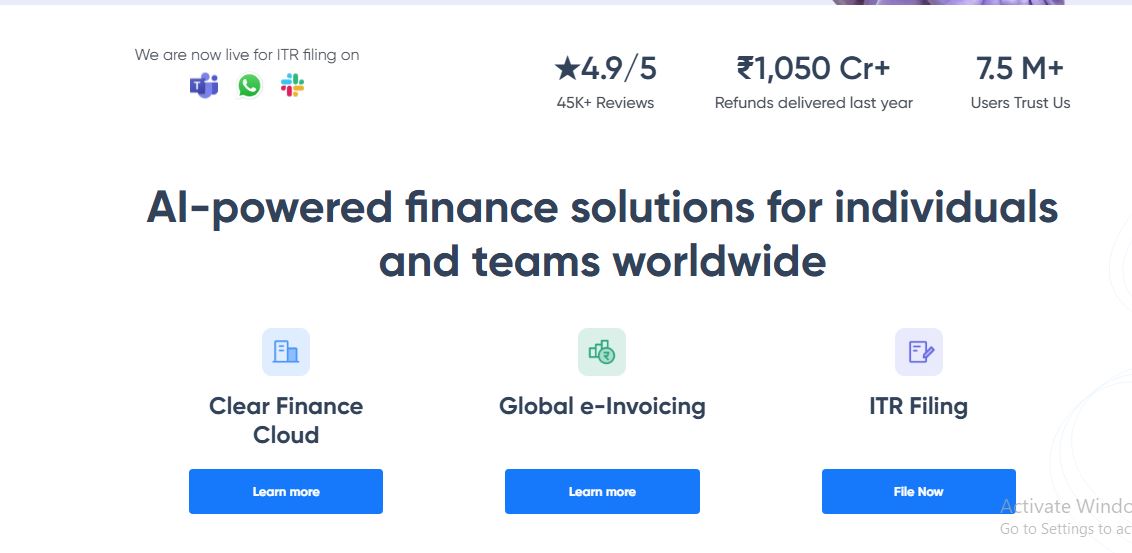Open the Clear Finance Cloud heading
Screen dimensions: 1132x553
(x=286, y=420)
